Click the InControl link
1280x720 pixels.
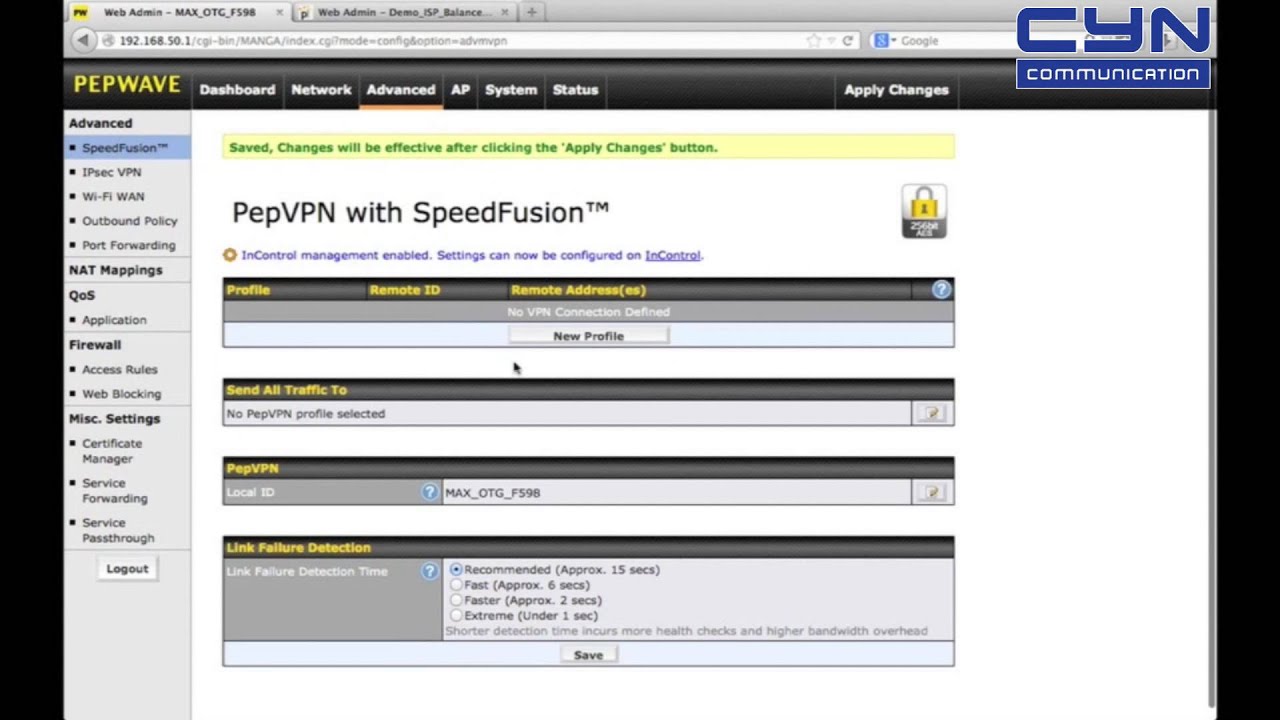[672, 255]
